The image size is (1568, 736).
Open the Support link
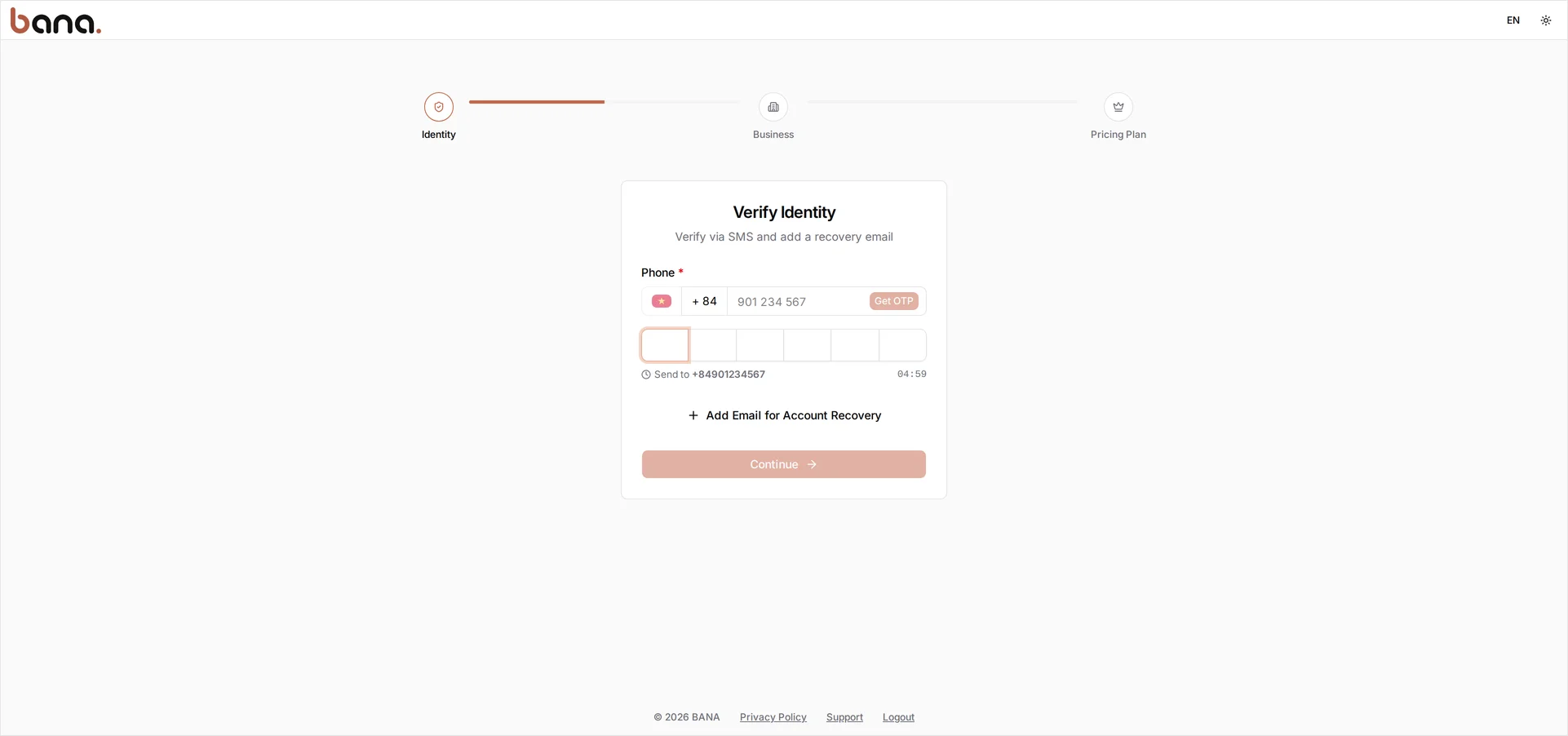844,717
